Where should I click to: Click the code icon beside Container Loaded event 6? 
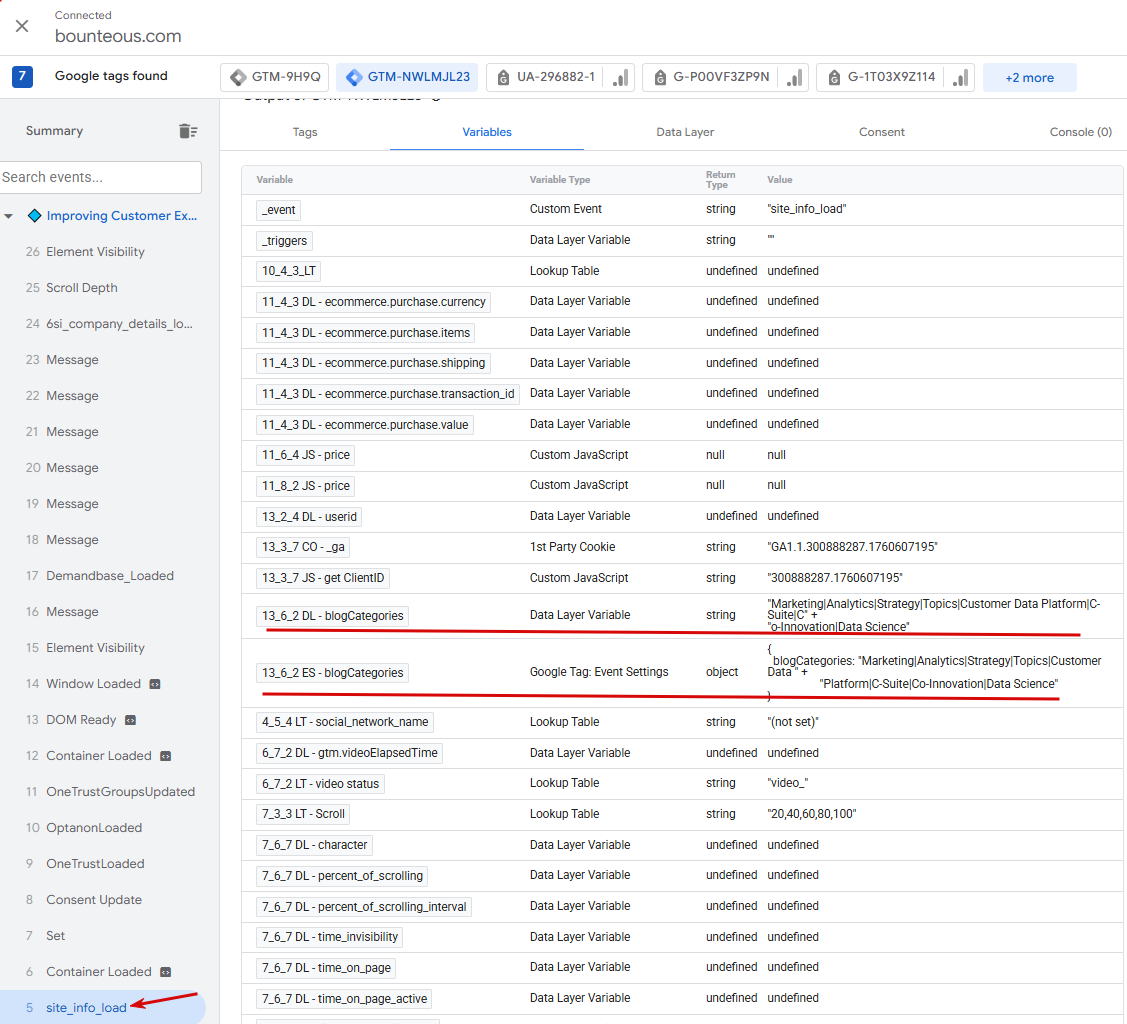165,972
